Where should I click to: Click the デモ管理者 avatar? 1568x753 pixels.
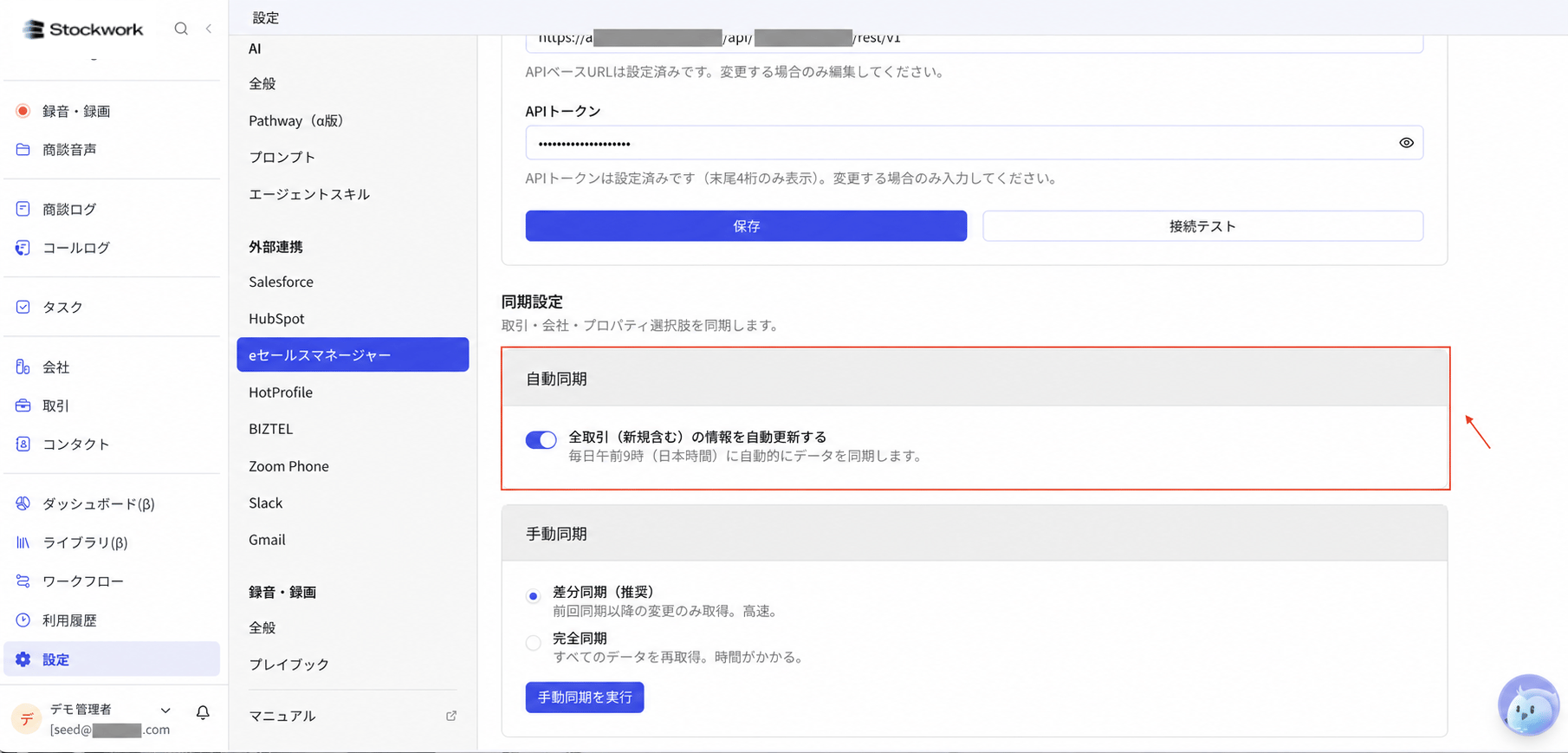click(27, 719)
